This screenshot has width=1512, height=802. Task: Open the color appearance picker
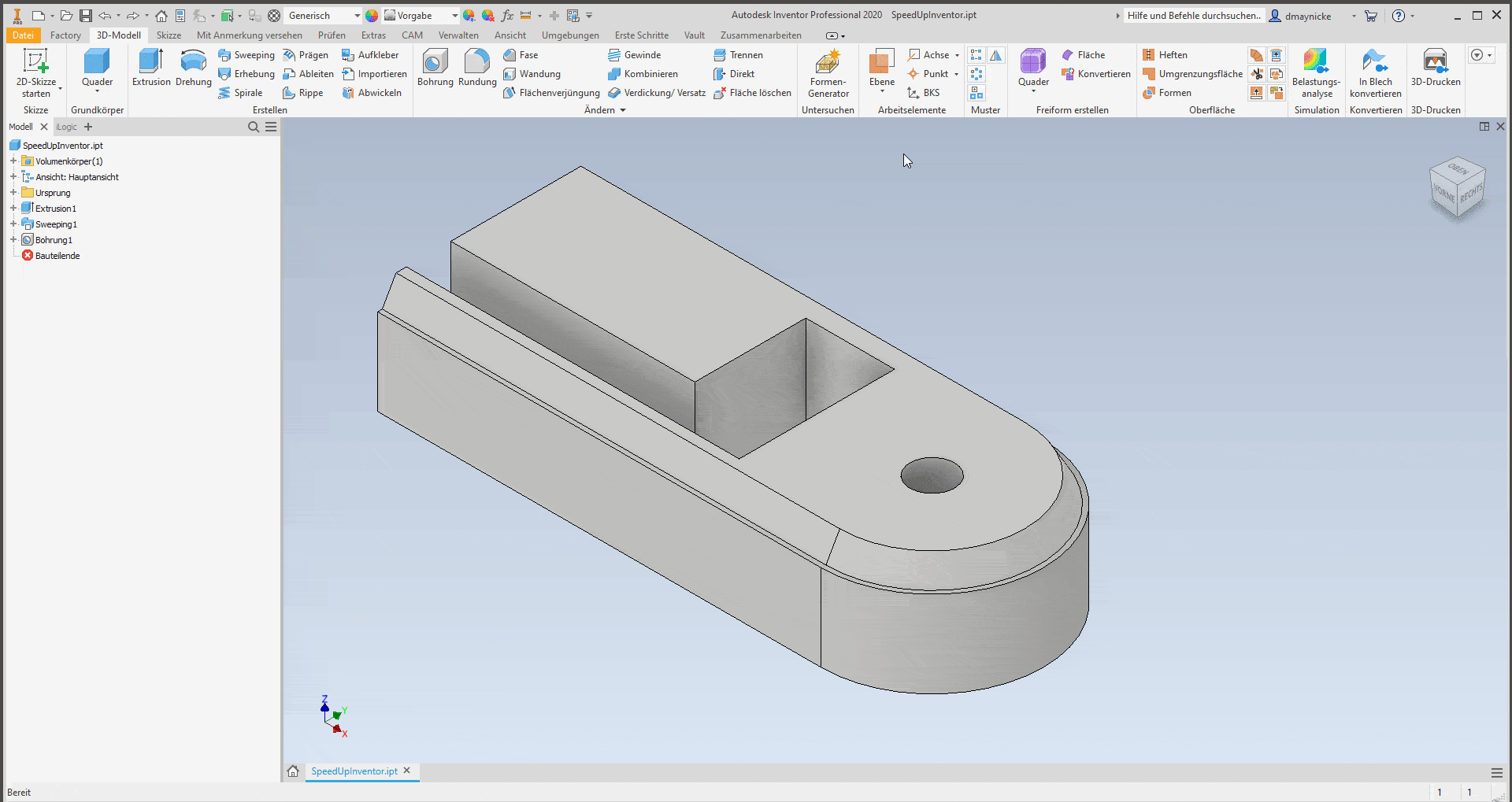tap(371, 15)
